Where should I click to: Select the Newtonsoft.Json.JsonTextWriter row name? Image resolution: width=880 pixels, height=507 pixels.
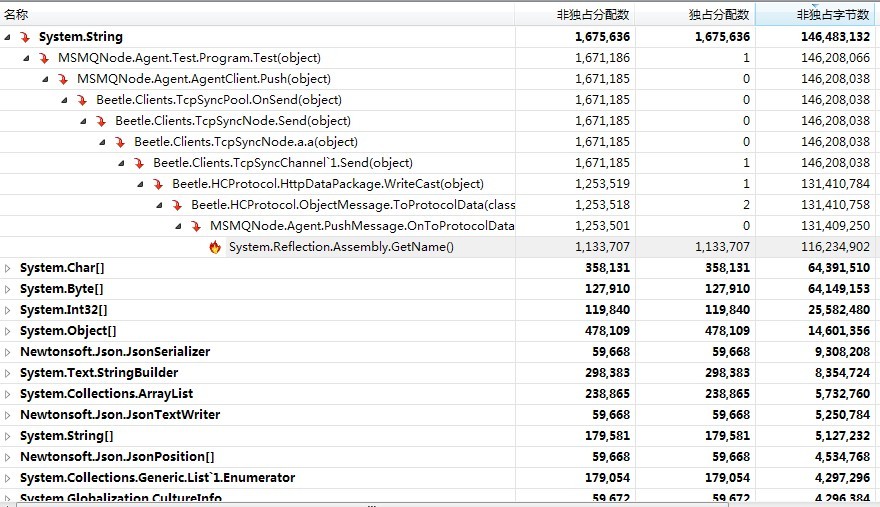[120, 415]
